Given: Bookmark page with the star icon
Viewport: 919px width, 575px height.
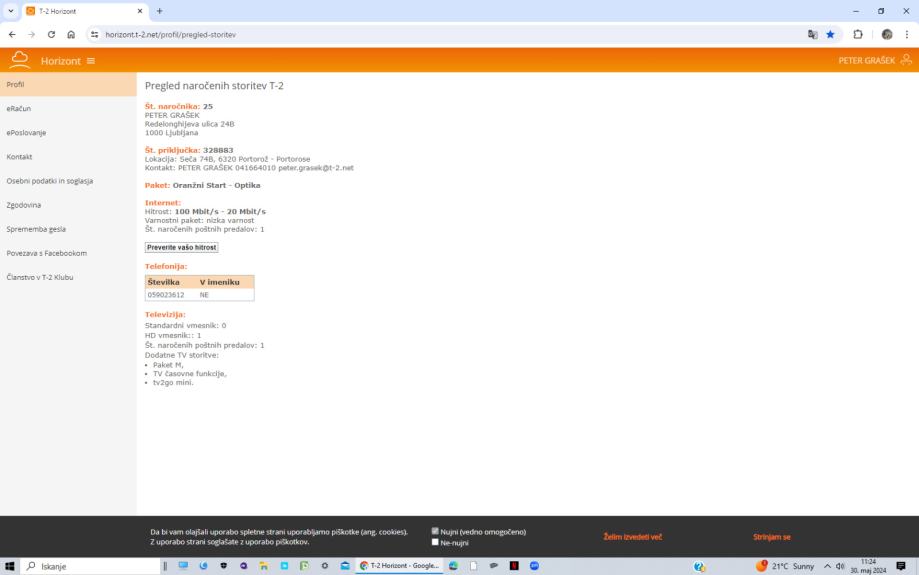Looking at the screenshot, I should 830,34.
